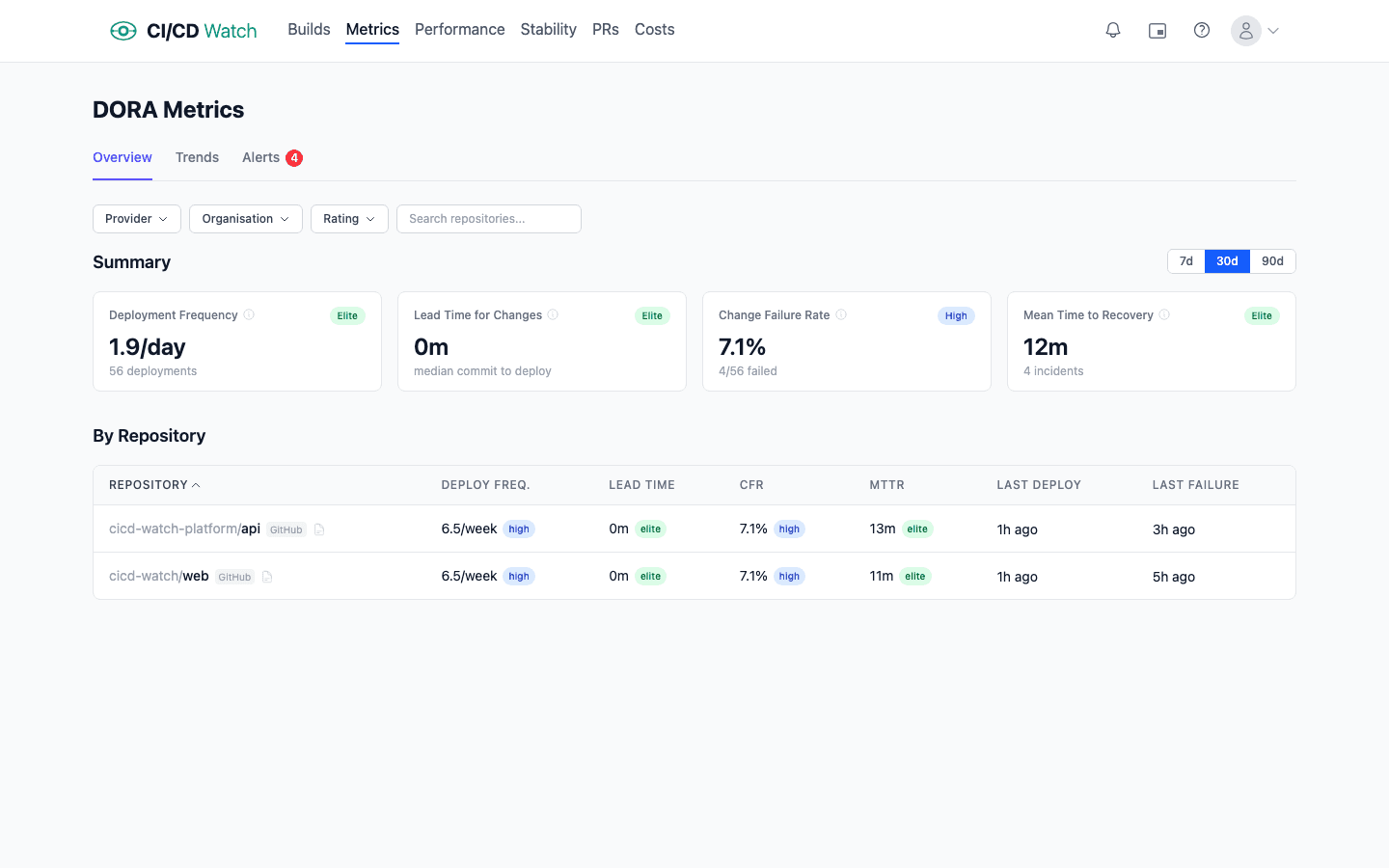The width and height of the screenshot is (1389, 868).
Task: Click the document icon next to cicd-watch-platform/api
Action: point(319,529)
